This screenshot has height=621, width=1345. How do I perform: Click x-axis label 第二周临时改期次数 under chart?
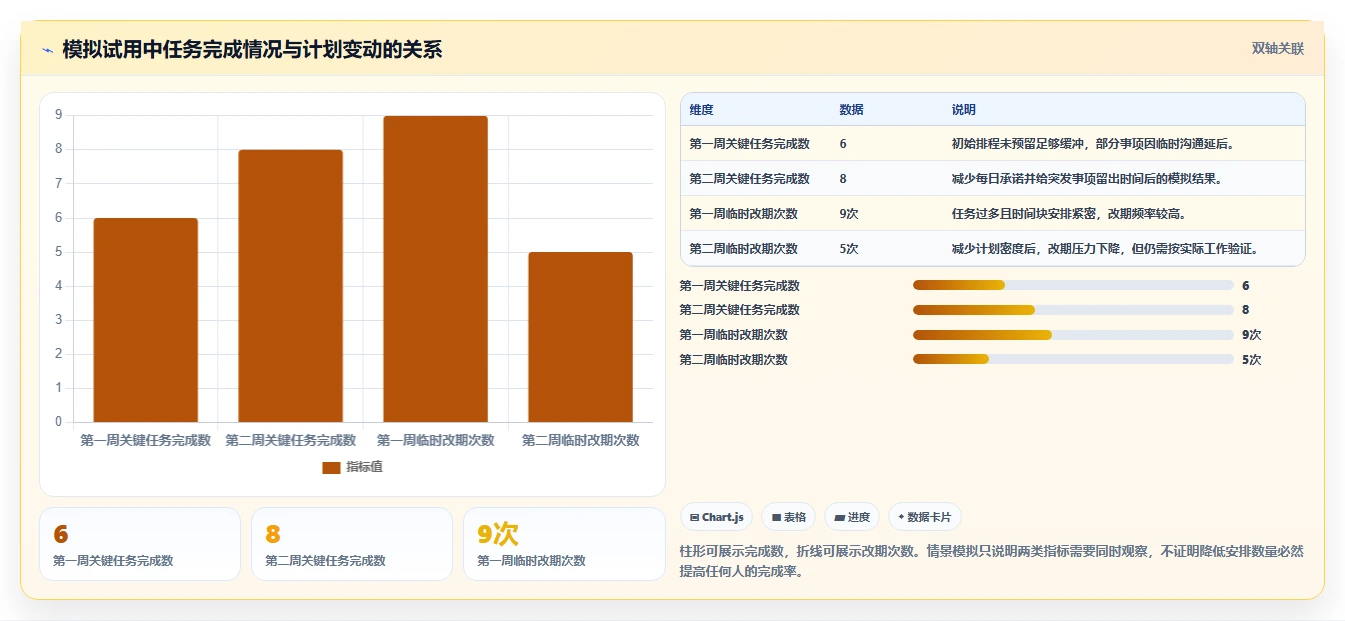pyautogui.click(x=581, y=440)
